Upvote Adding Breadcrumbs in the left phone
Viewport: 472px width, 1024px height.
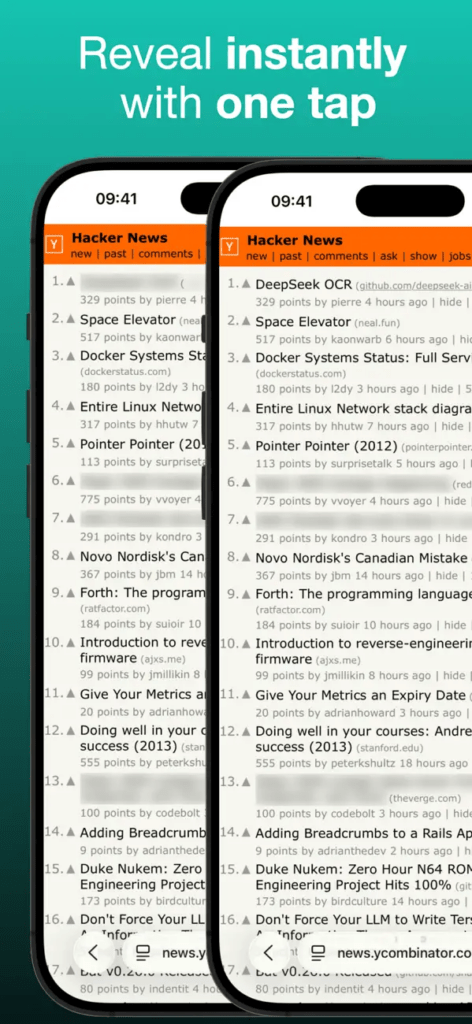[71, 833]
